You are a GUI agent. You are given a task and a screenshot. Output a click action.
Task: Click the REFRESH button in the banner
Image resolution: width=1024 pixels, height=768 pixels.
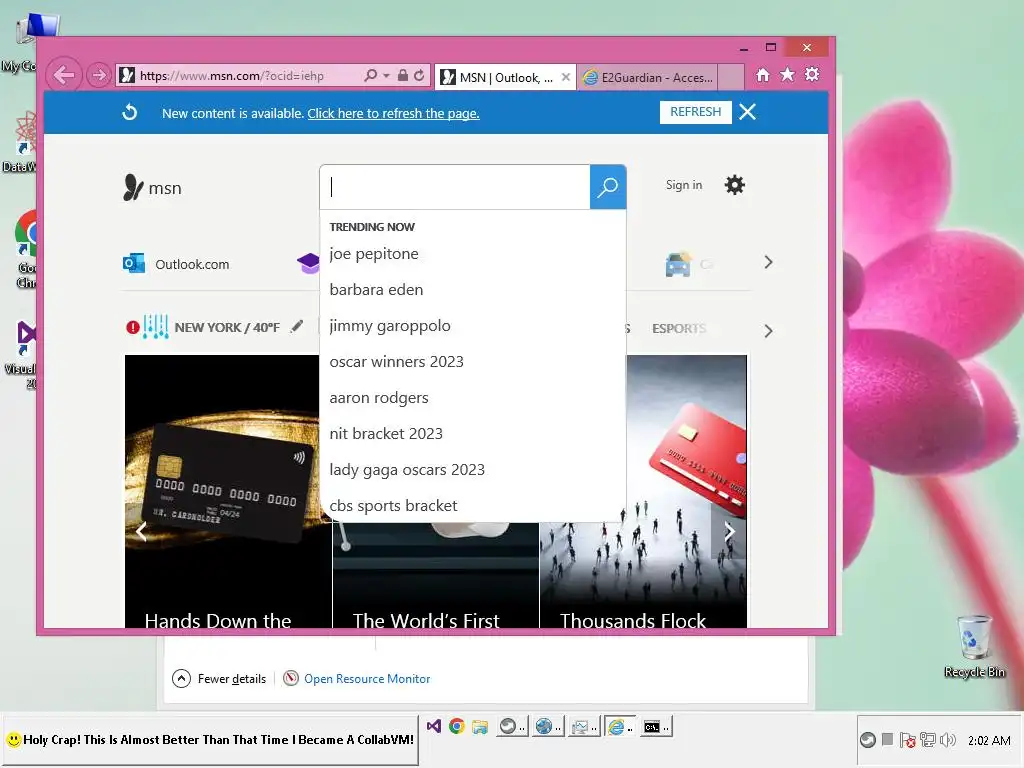(x=695, y=112)
